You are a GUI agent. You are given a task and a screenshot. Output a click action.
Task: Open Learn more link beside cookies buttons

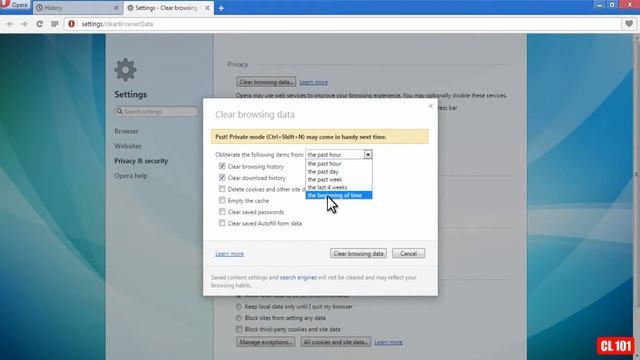388,342
